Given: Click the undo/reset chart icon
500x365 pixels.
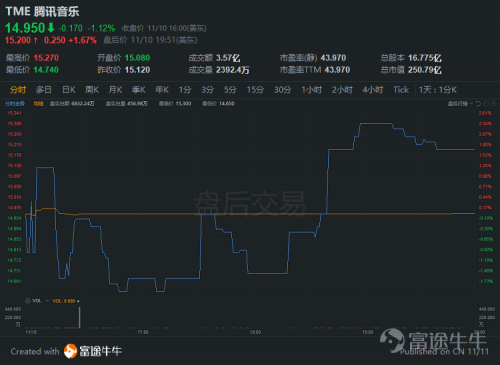Looking at the screenshot, I should click(478, 104).
